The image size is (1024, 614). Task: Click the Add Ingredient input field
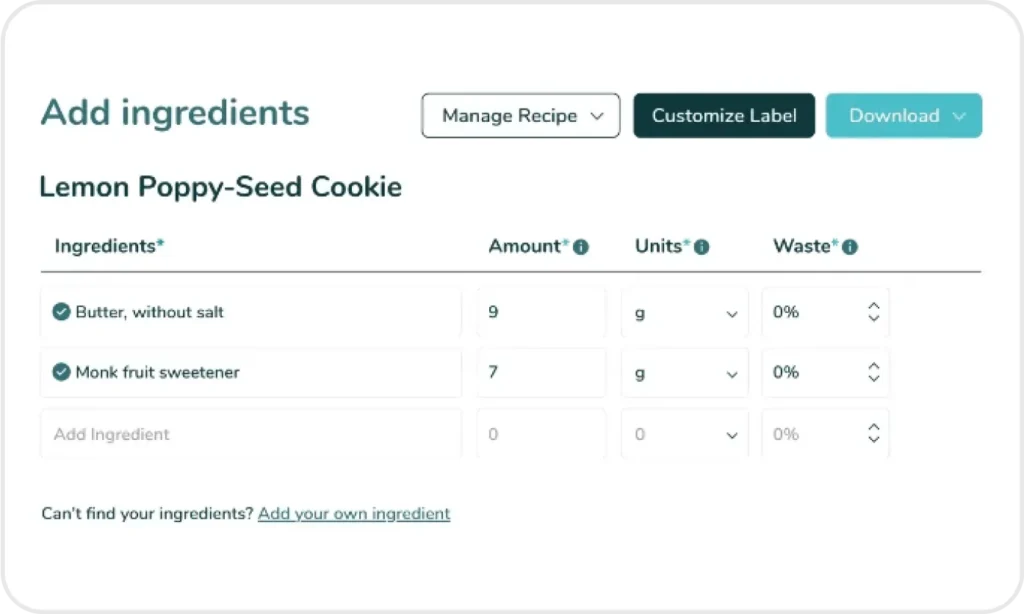(250, 434)
